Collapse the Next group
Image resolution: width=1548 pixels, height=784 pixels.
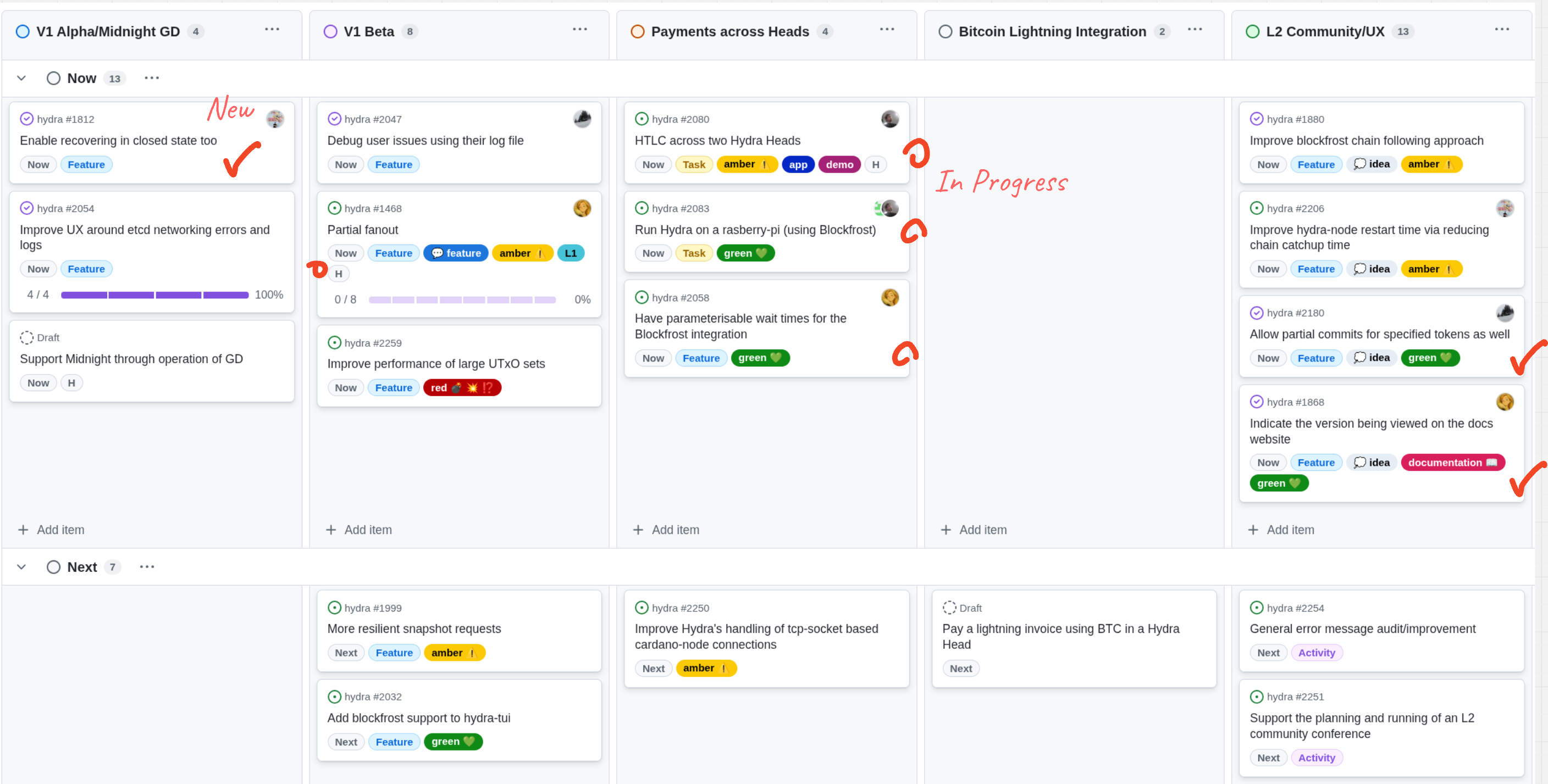[21, 567]
